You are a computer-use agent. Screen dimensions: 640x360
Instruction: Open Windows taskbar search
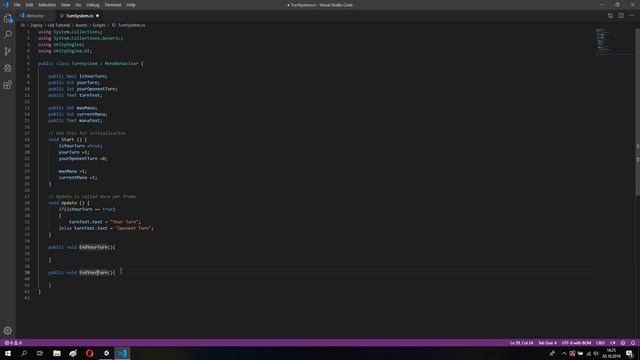pos(24,353)
